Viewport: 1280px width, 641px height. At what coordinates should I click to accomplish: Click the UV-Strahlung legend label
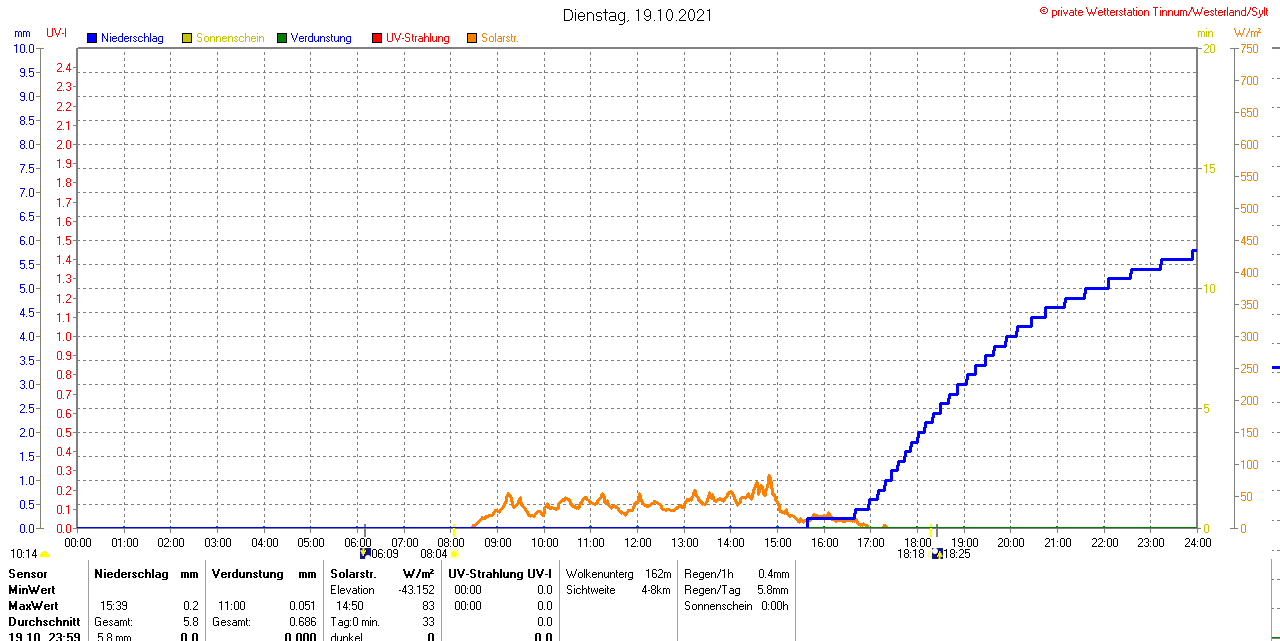417,38
